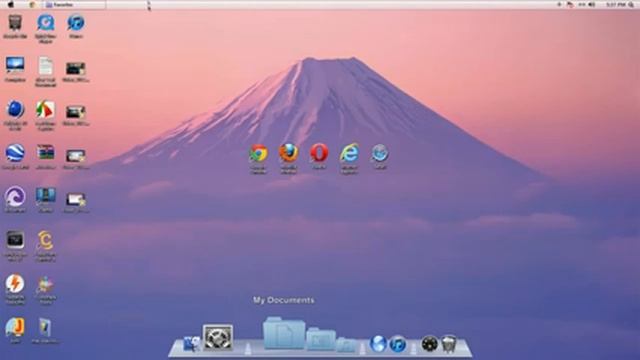Open the Apple menu

point(11,4)
